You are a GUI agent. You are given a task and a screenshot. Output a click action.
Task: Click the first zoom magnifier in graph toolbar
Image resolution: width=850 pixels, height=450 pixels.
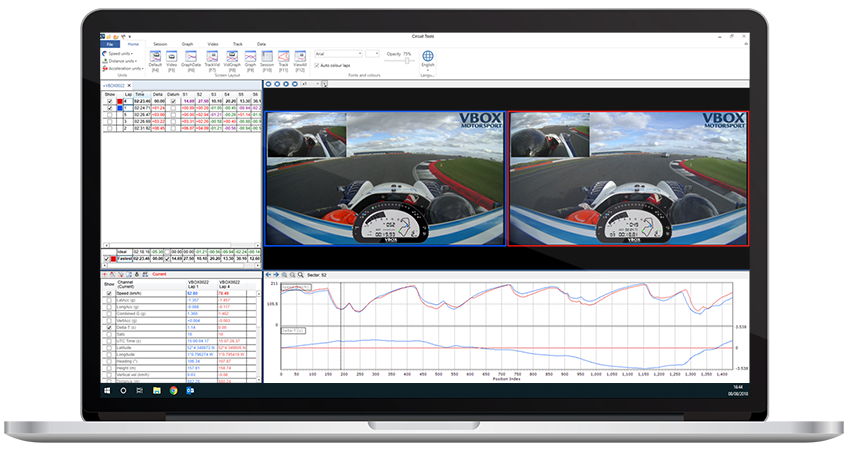[x=284, y=275]
